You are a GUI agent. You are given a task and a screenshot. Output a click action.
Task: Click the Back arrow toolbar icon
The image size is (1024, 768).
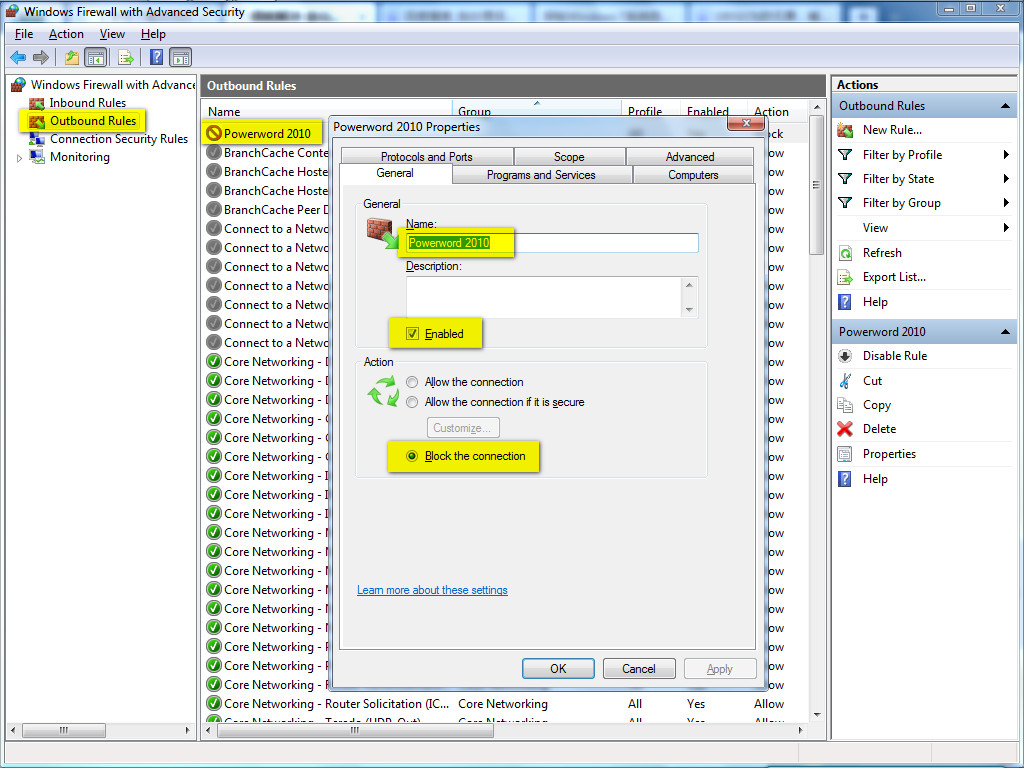point(18,57)
